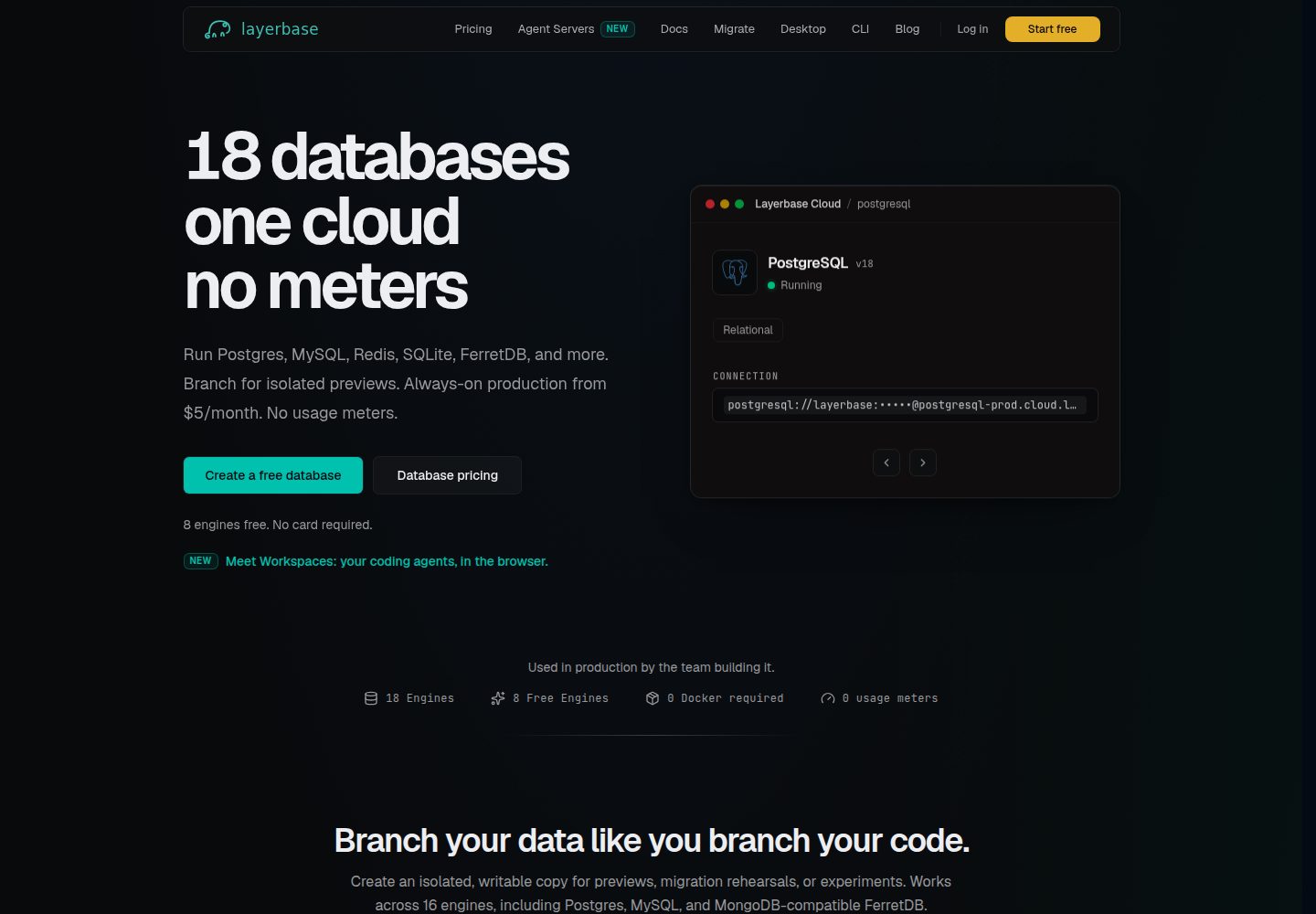Open the Blog nav link
Screen dimensions: 1316x914
click(x=907, y=29)
